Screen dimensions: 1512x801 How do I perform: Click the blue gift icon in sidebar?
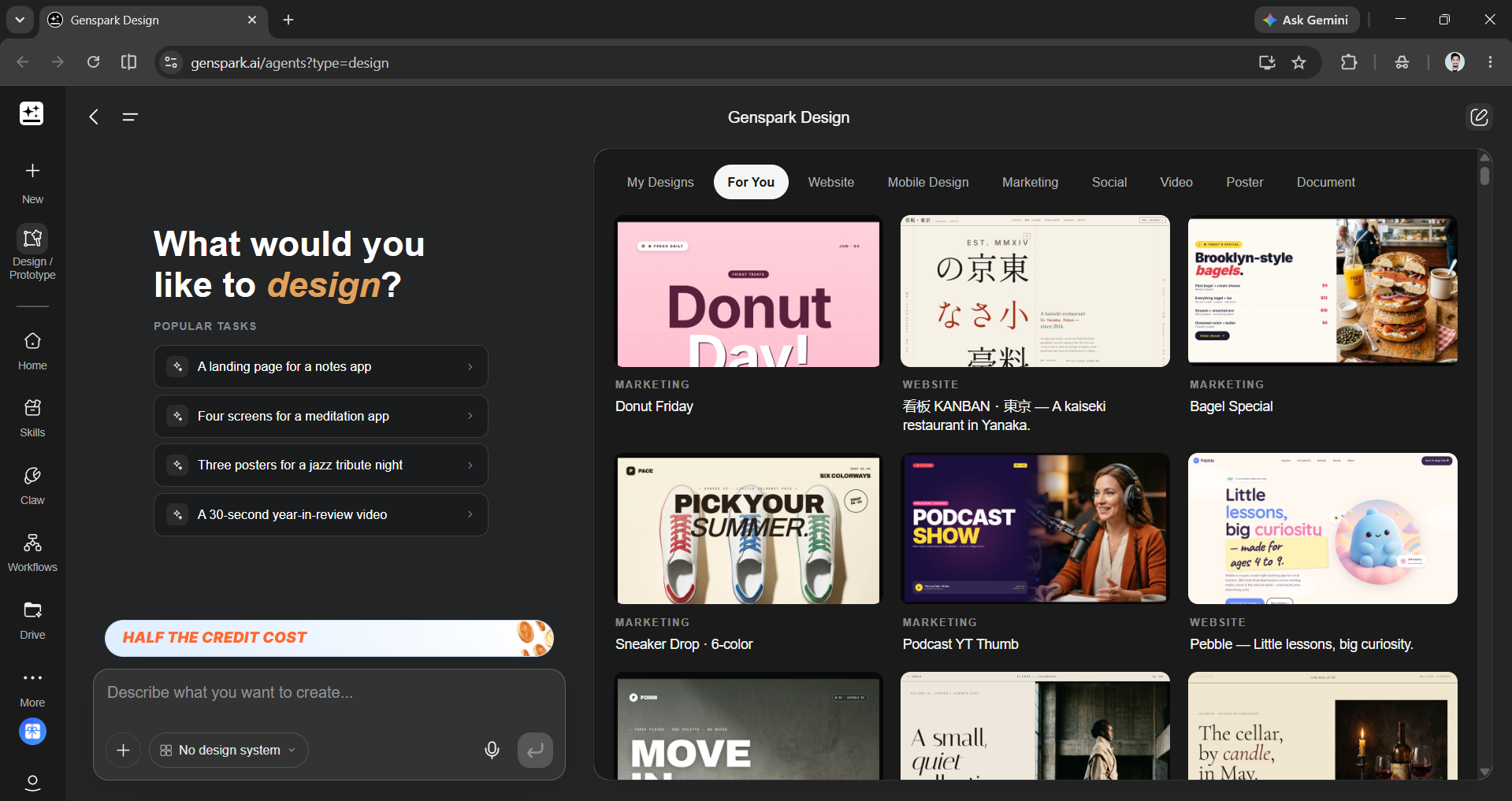coord(32,732)
